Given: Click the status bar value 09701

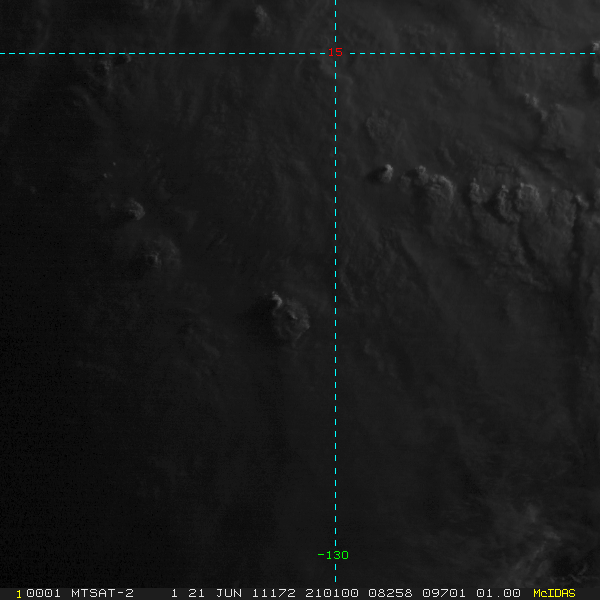Looking at the screenshot, I should pos(444,593).
